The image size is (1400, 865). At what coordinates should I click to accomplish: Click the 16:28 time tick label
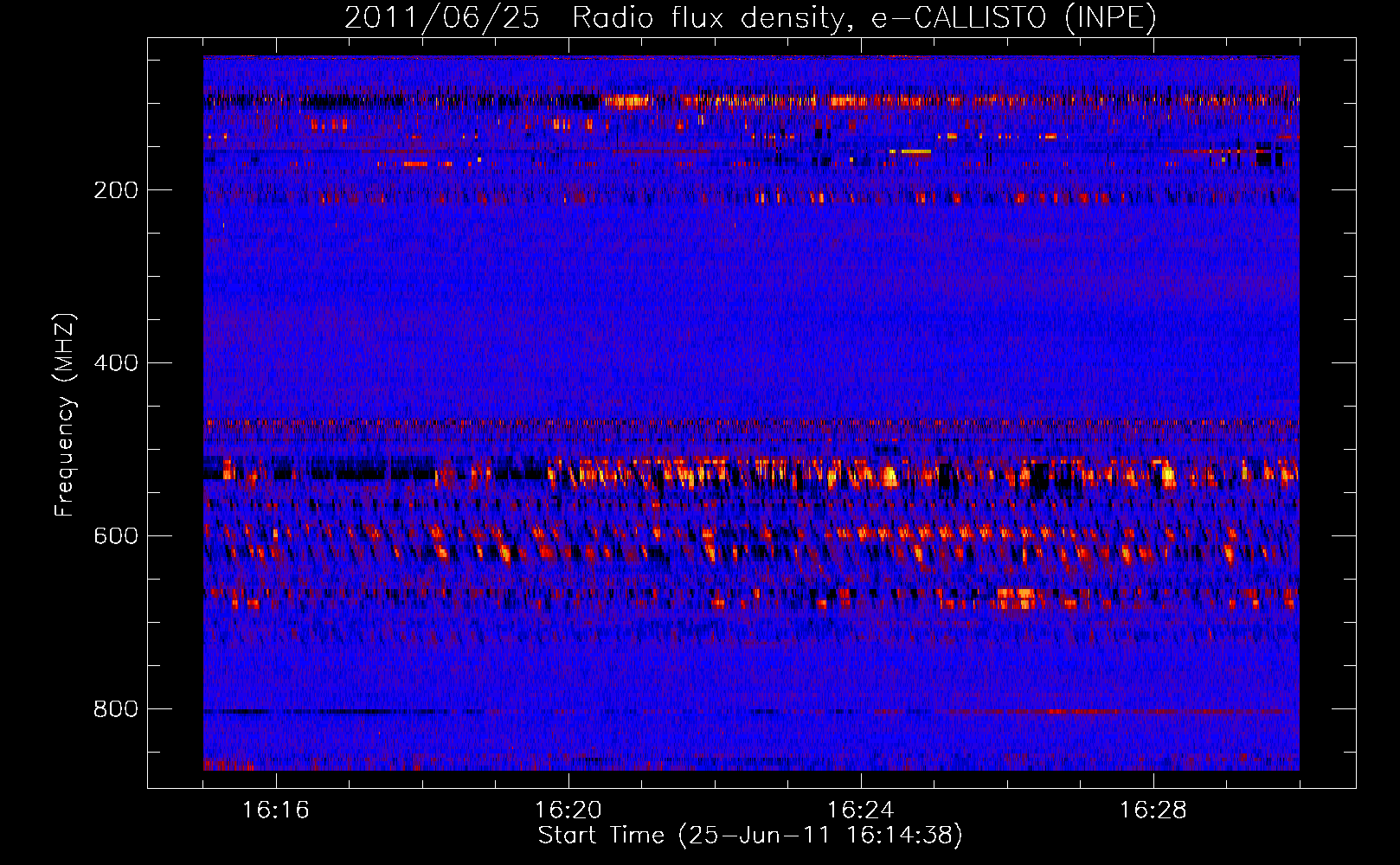[1153, 811]
